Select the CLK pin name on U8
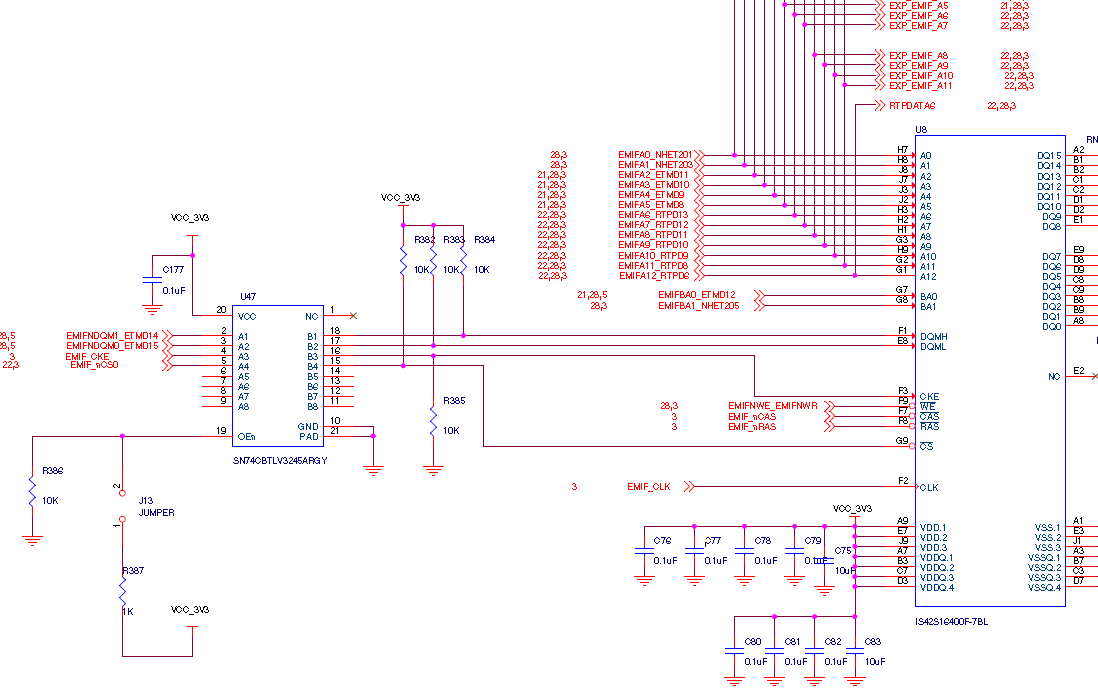Screen dimensions: 1098x697 [x=929, y=488]
